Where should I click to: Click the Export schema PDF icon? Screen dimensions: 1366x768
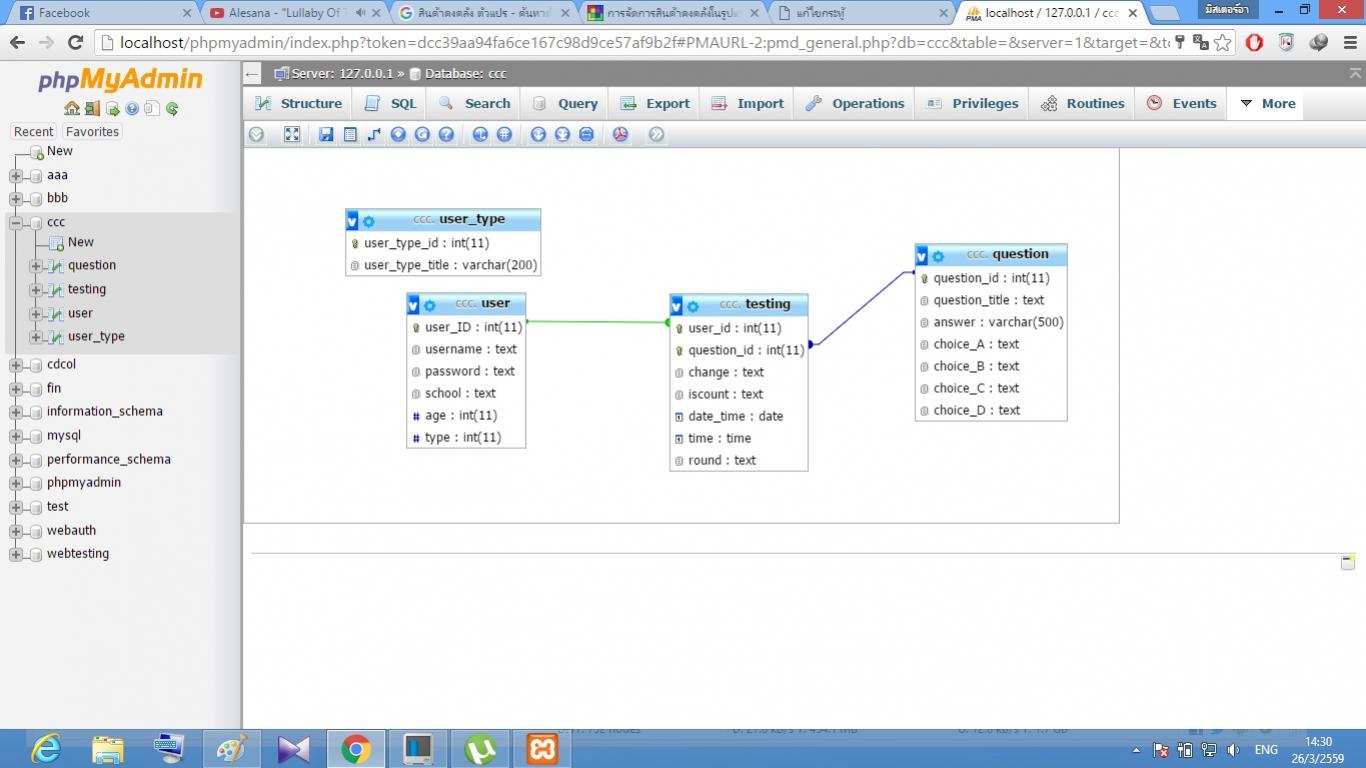[620, 134]
